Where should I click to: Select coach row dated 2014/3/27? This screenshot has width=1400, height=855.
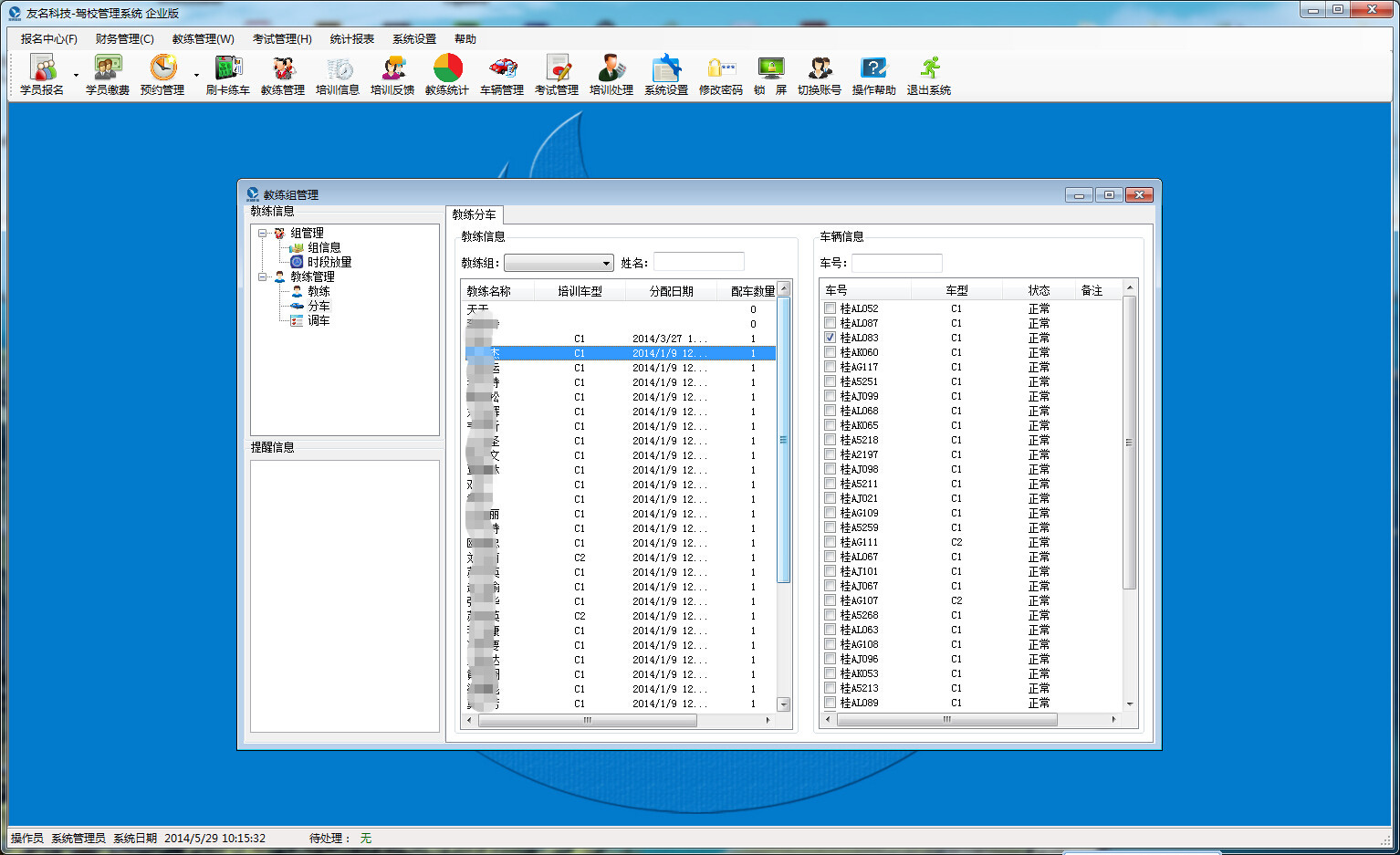620,339
